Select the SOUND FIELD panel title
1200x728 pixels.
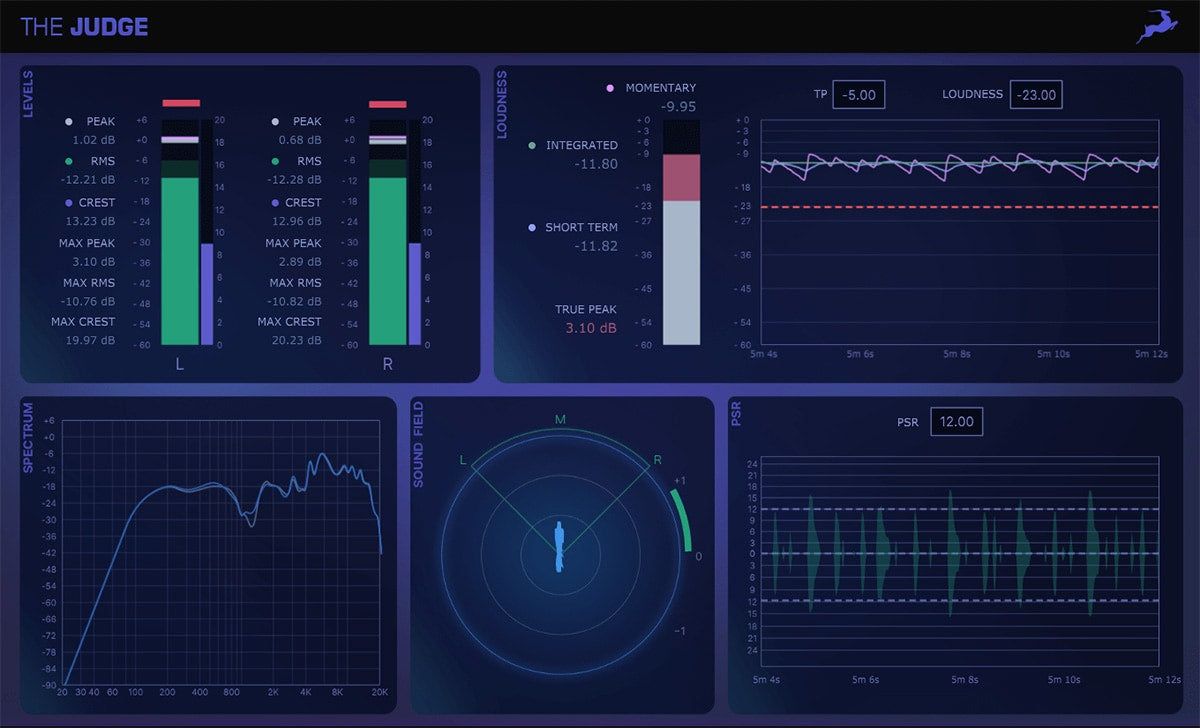(418, 444)
